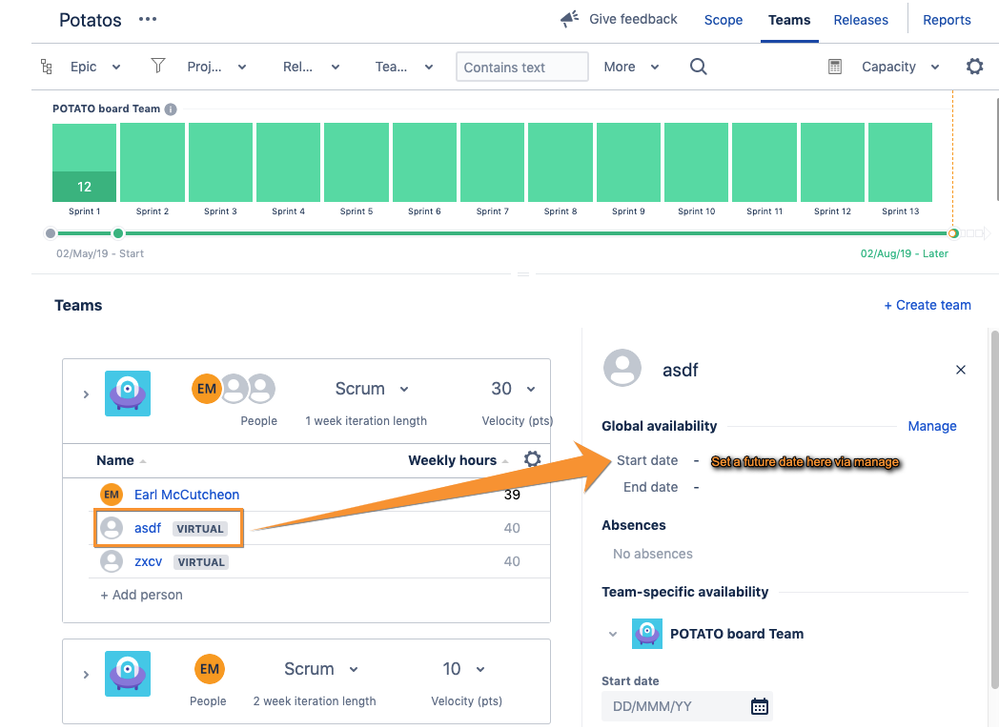Focus the Contains text search field
The height and width of the screenshot is (727, 999).
pyautogui.click(x=522, y=66)
